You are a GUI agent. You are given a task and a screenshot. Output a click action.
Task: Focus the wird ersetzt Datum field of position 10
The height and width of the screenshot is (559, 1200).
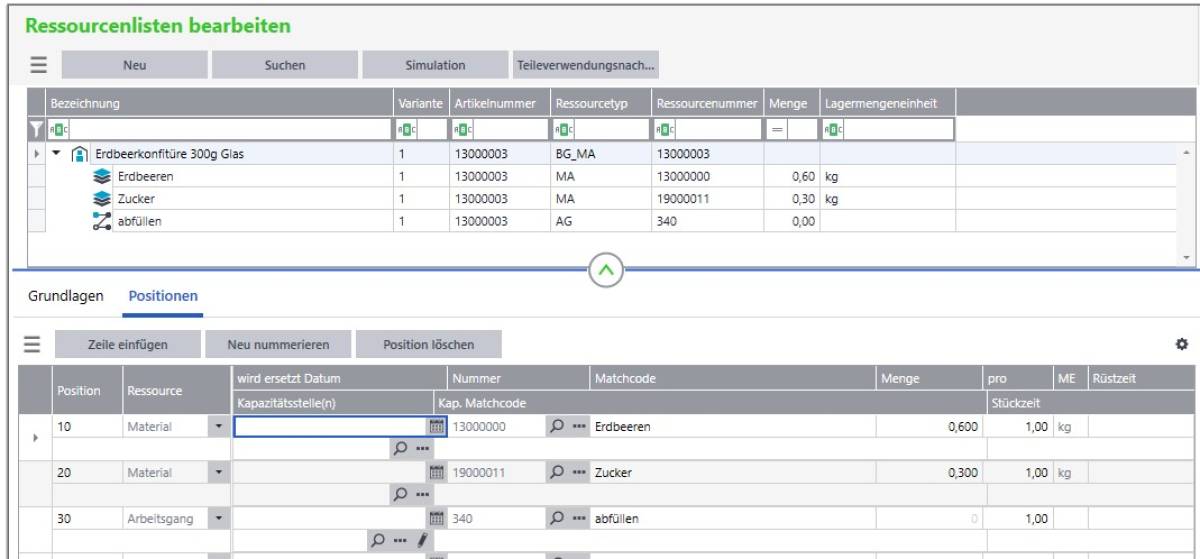coord(329,427)
